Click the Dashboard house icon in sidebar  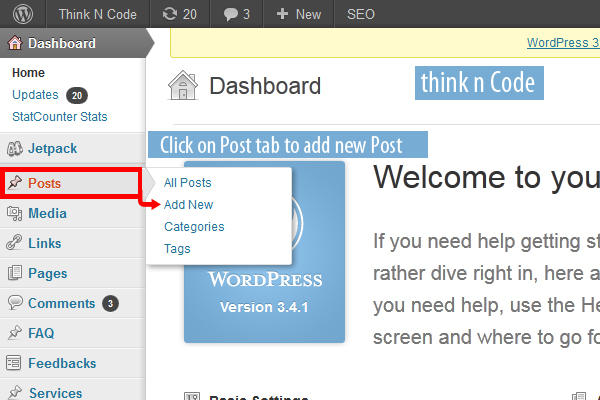[x=15, y=43]
